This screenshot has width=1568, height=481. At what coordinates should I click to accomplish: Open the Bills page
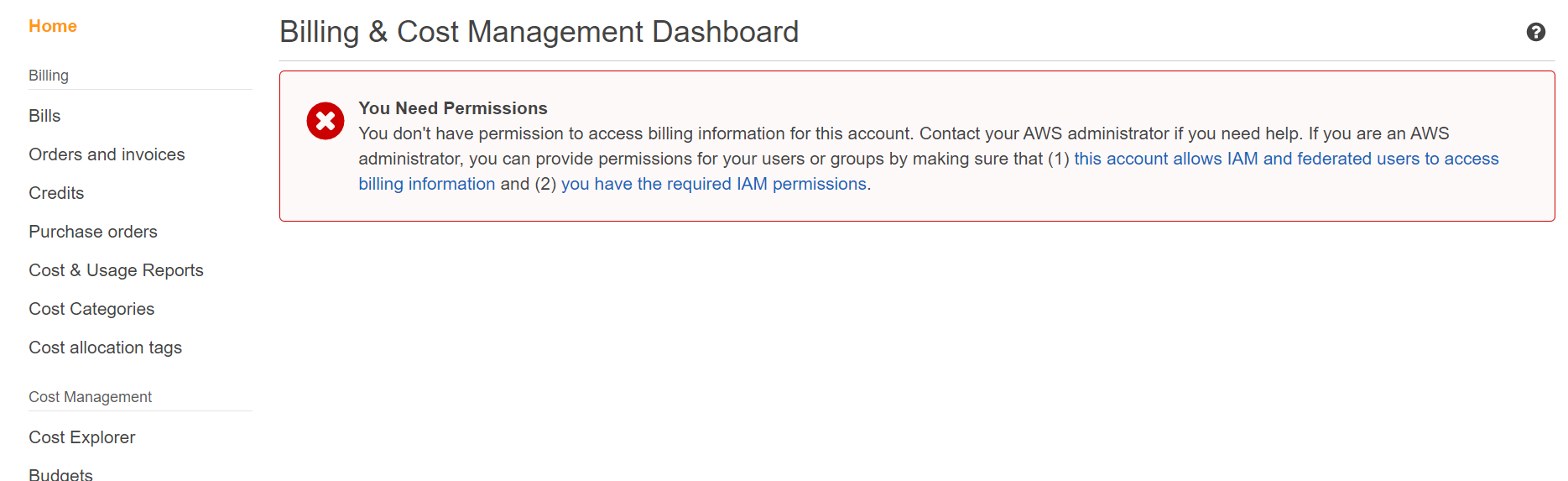44,116
